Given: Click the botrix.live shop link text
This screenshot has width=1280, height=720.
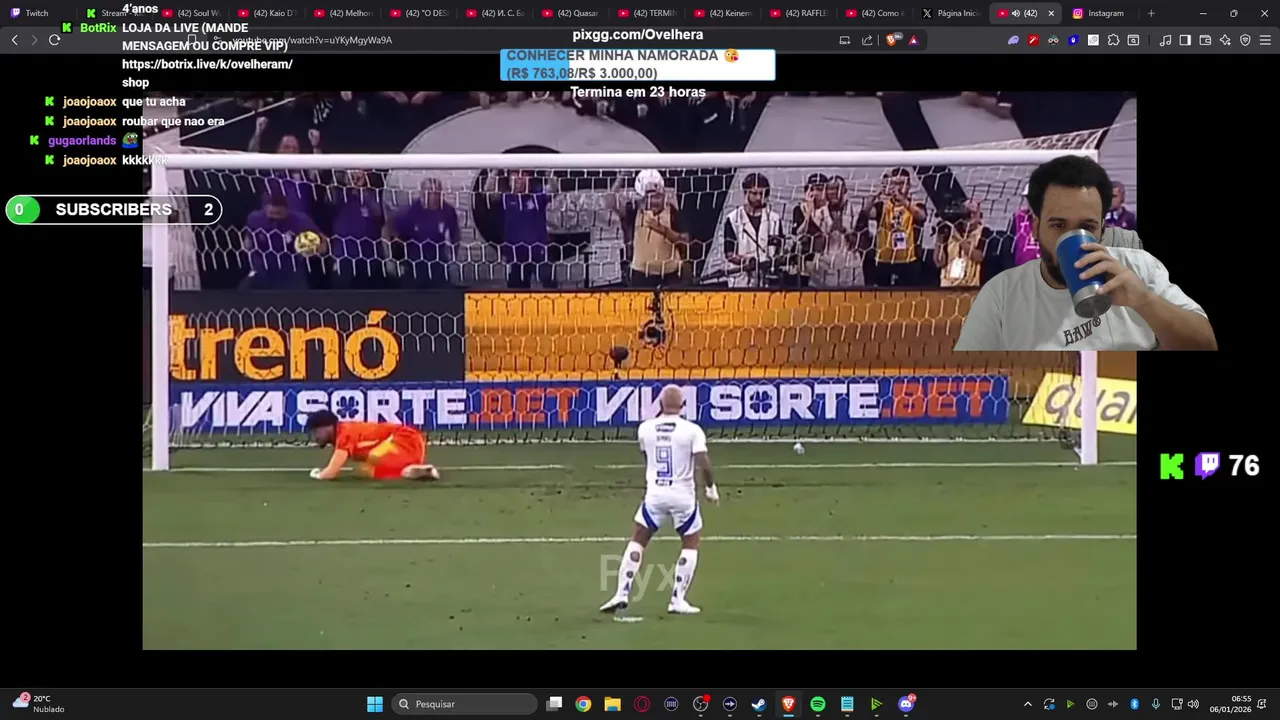Looking at the screenshot, I should click(207, 73).
